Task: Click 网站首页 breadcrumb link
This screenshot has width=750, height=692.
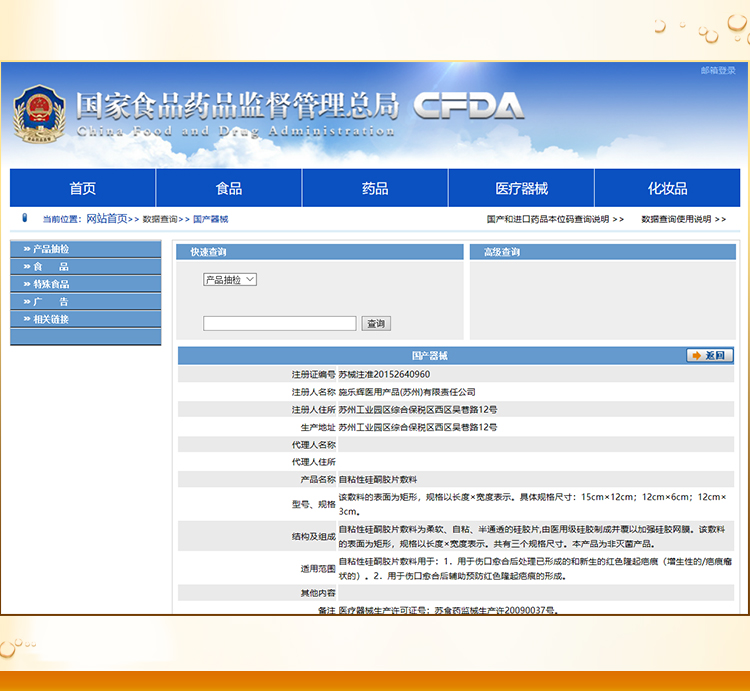Action: [x=106, y=219]
